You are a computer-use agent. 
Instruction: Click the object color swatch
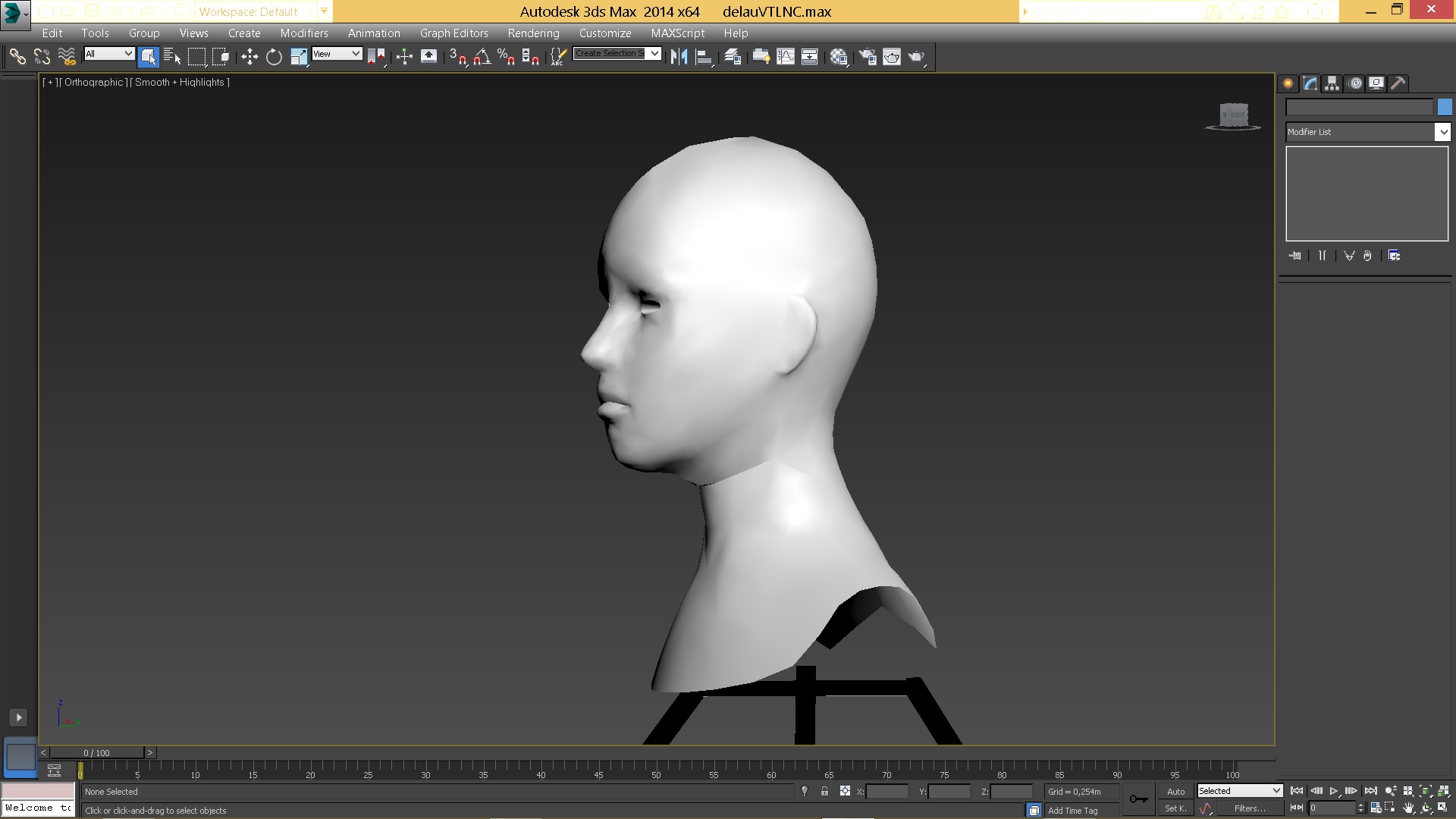(x=1445, y=108)
